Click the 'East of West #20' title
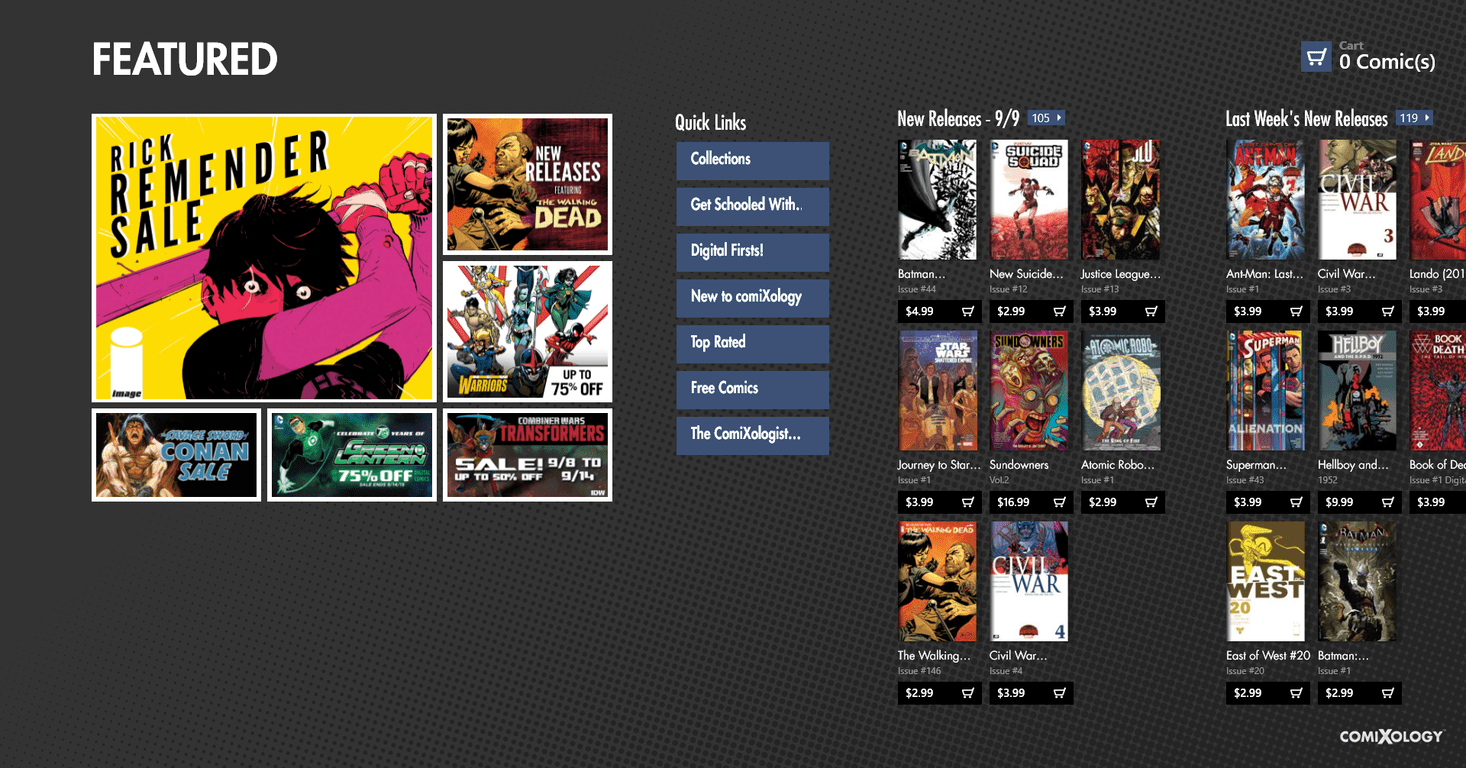Image resolution: width=1466 pixels, height=768 pixels. (1268, 656)
